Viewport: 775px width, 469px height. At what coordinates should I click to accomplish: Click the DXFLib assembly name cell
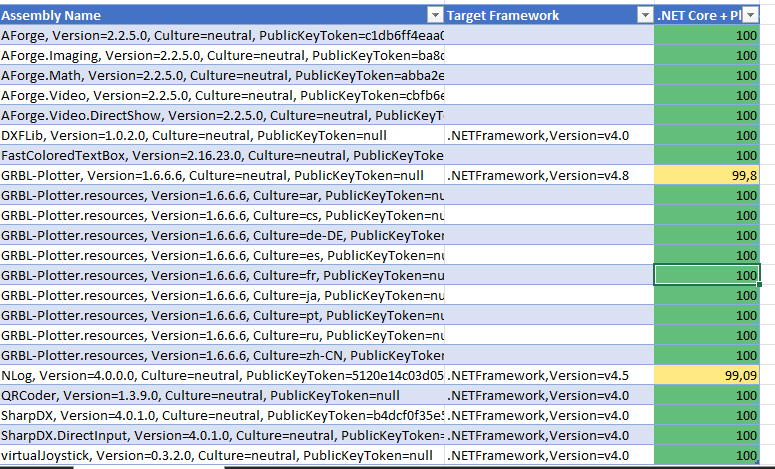tap(222, 135)
